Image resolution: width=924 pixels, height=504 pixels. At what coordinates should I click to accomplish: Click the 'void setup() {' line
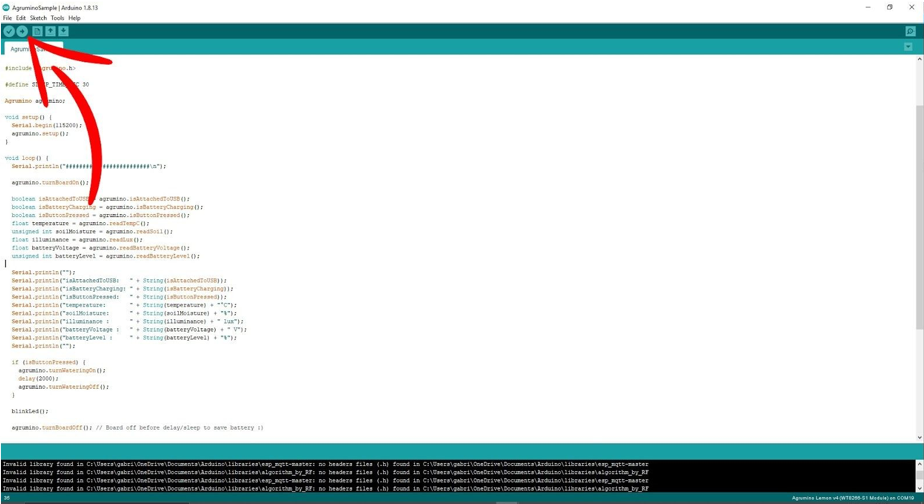28,117
